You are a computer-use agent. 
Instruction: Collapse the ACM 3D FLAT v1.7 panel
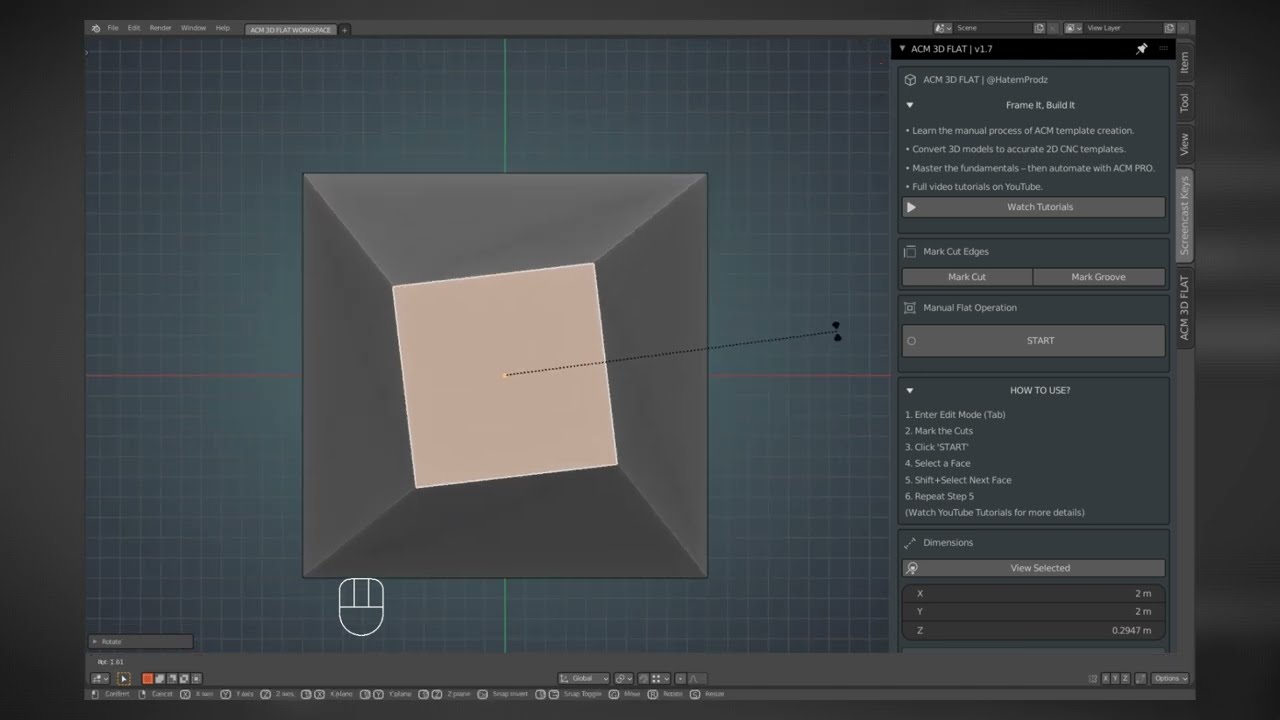point(902,48)
